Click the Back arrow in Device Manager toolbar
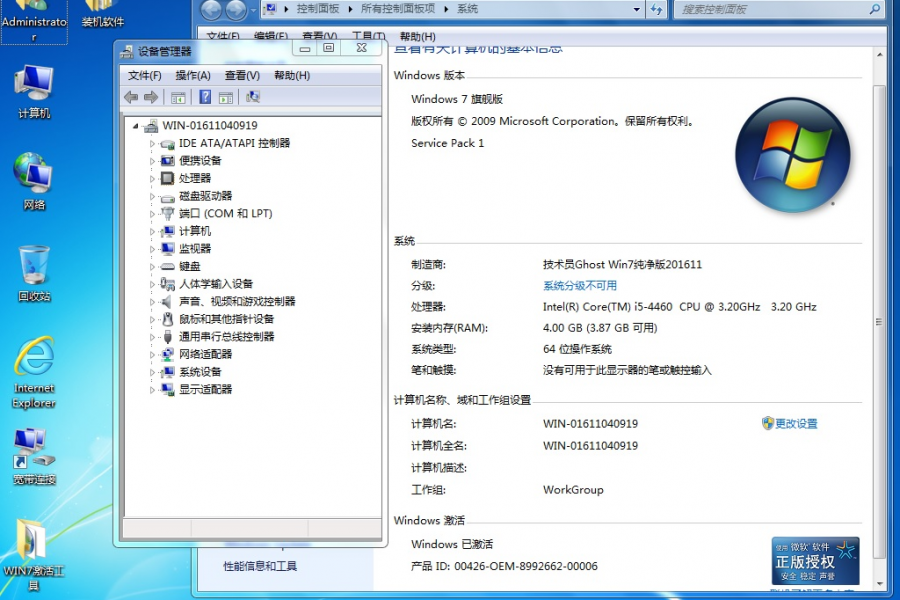This screenshot has width=900, height=600. pos(131,97)
